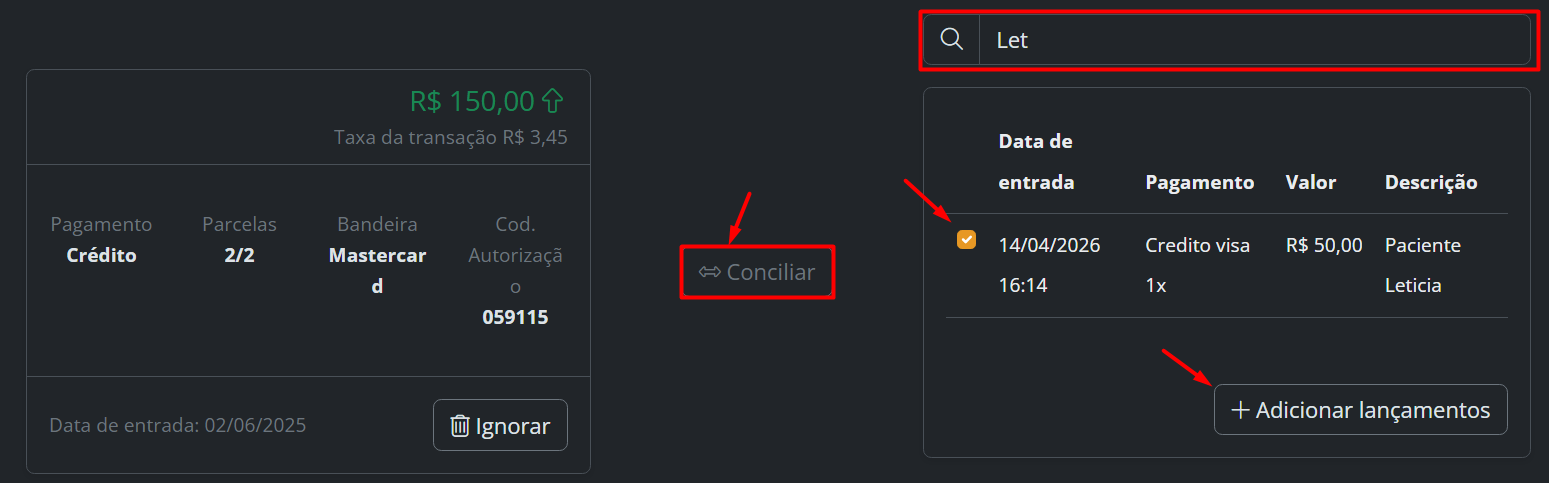Uncheck the orange checkbox for Paciente Leticia
The width and height of the screenshot is (1549, 483).
click(x=966, y=240)
